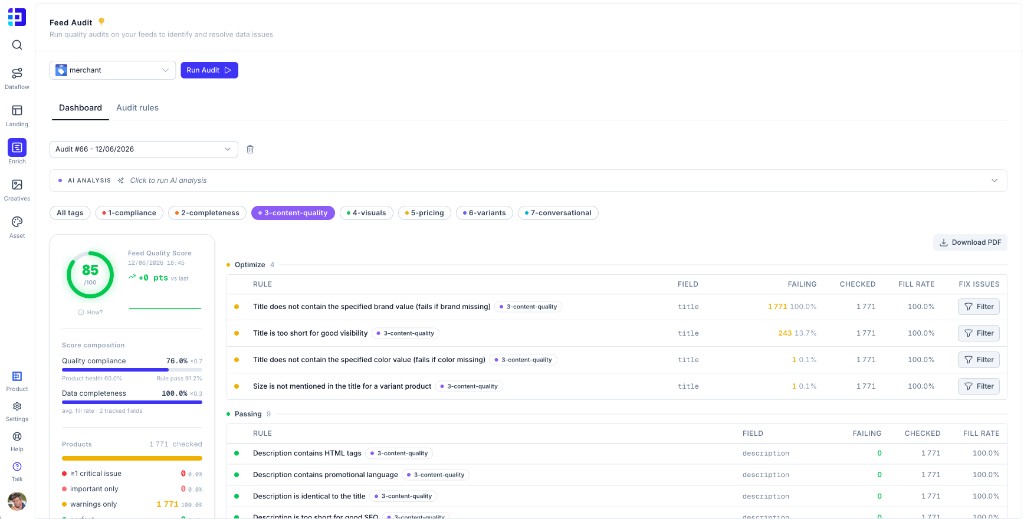Click the 1 771 failing count in brand rule
Viewport: 1024px width, 519px height.
(777, 306)
